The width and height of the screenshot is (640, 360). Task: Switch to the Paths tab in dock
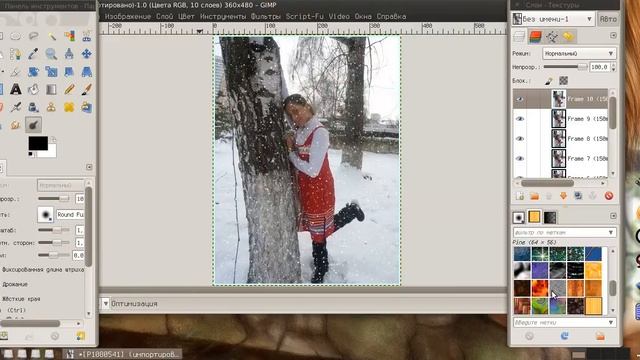552,37
